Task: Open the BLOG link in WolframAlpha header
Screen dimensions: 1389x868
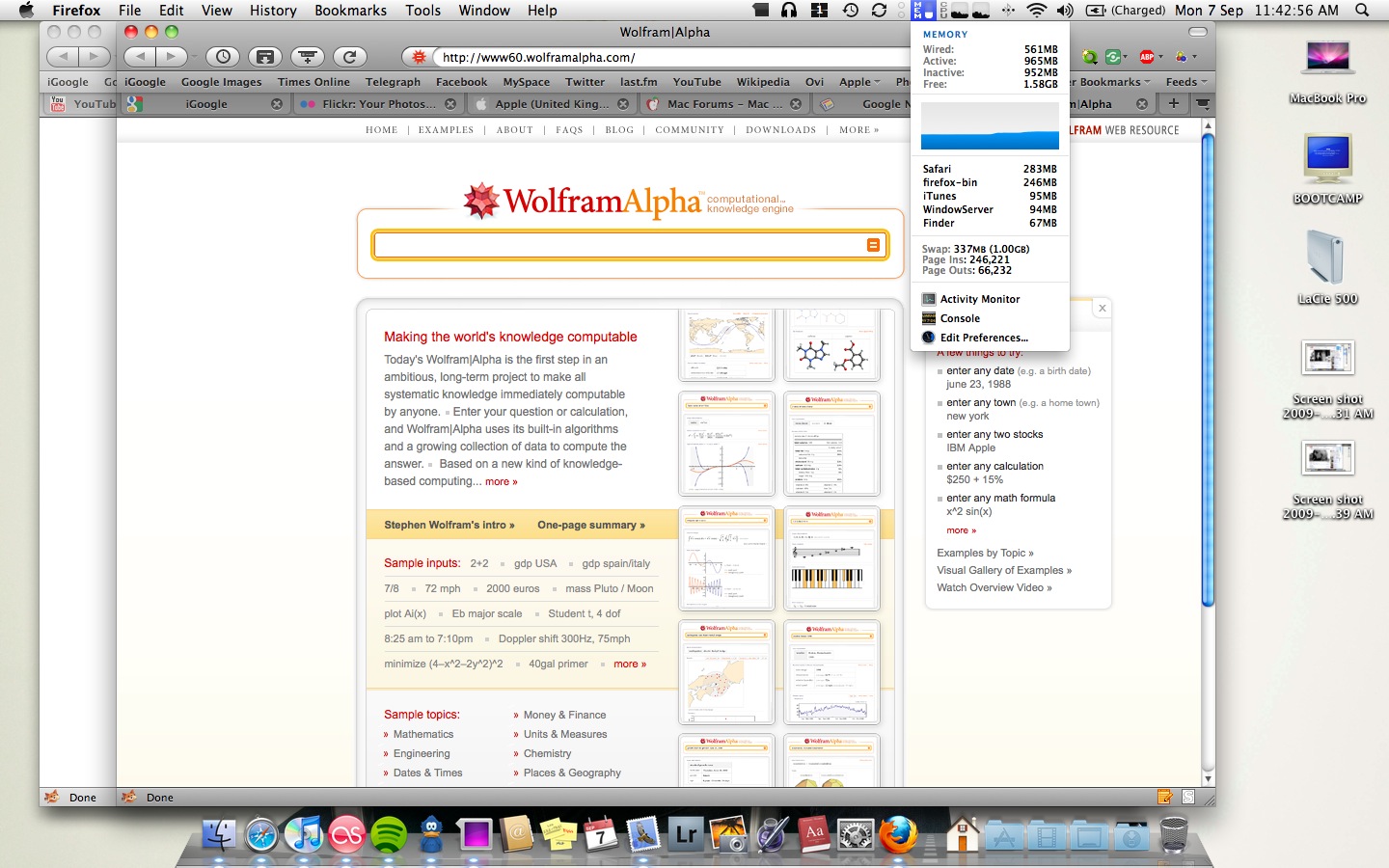Action: point(619,129)
